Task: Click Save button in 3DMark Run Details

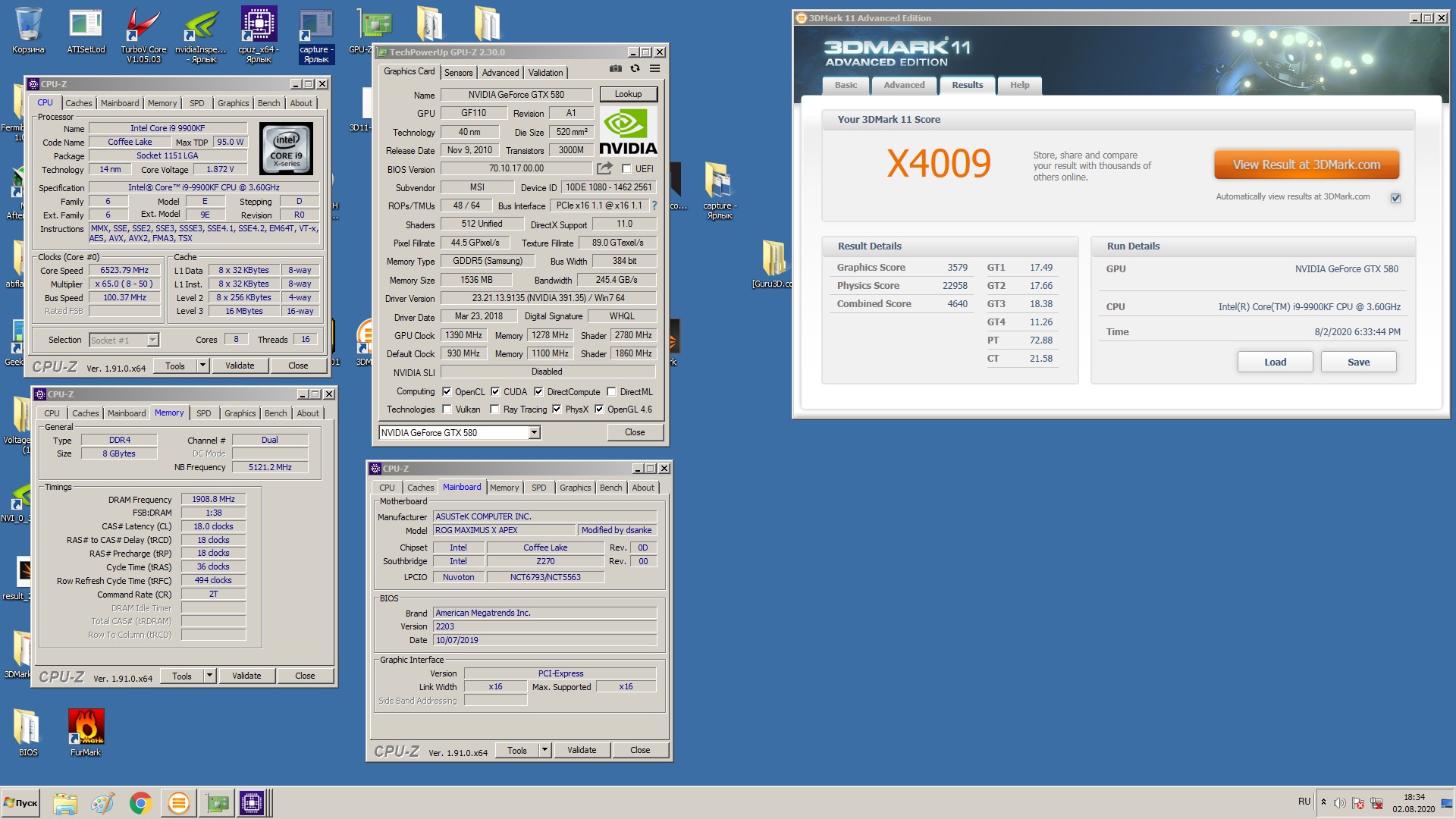Action: [1358, 362]
